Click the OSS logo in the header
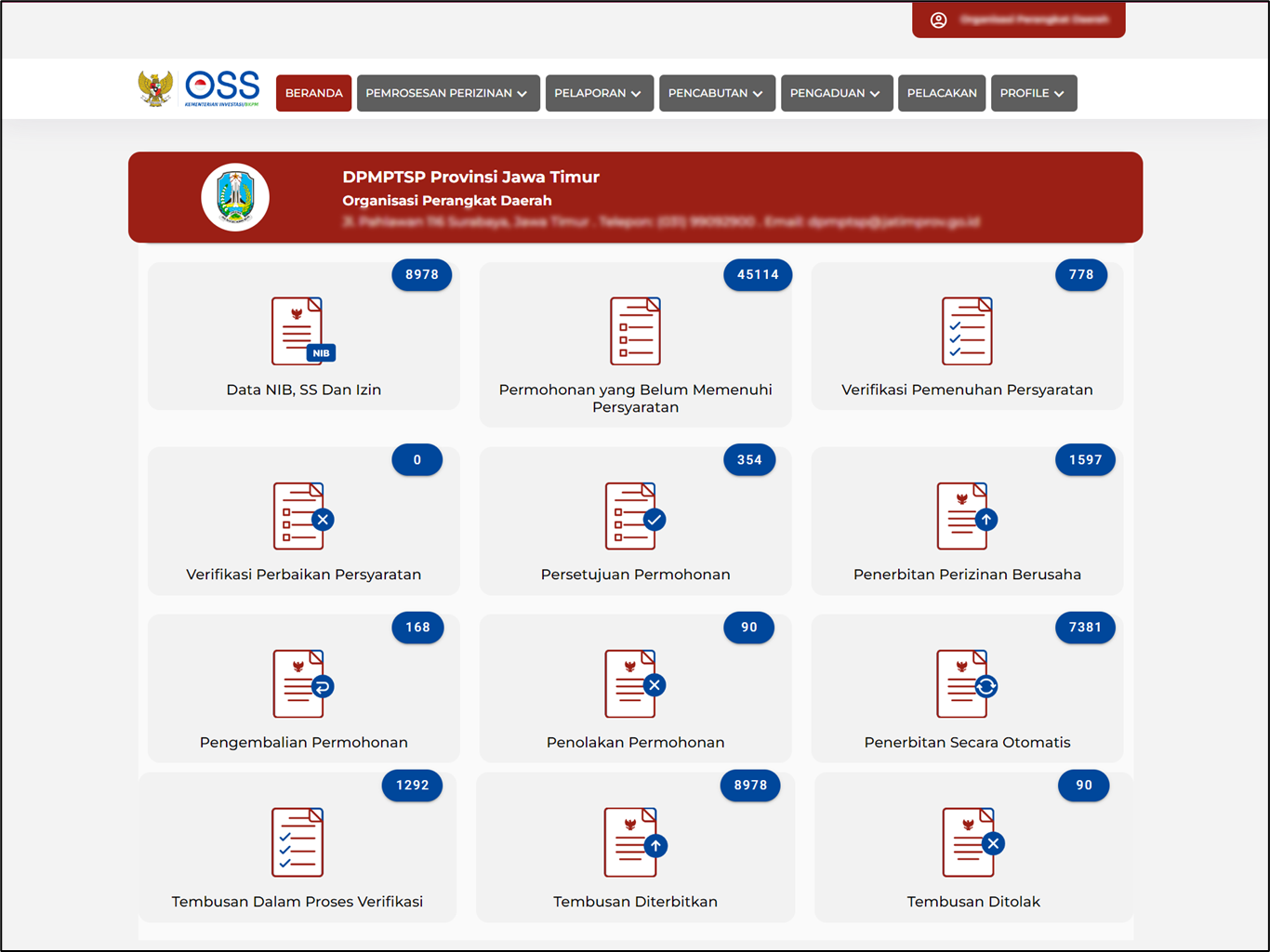 pyautogui.click(x=221, y=89)
